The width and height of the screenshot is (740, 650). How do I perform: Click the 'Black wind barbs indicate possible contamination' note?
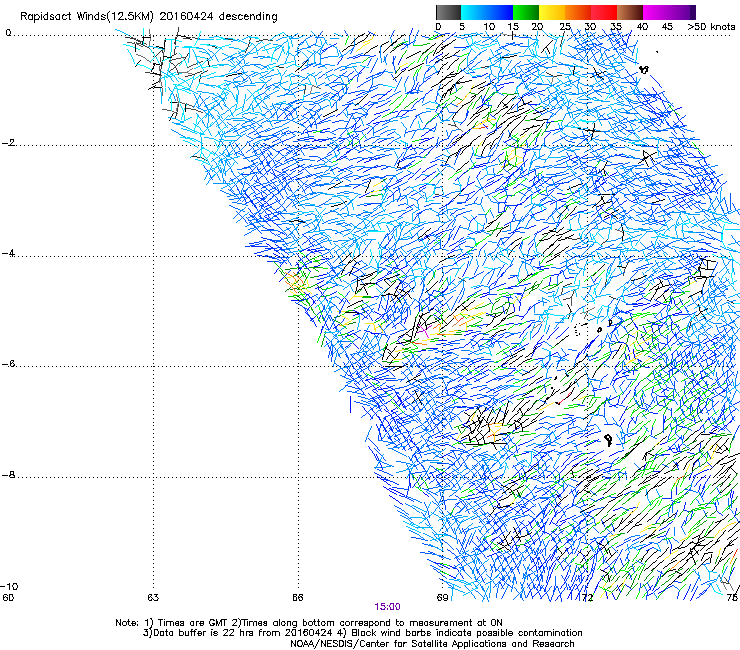pos(467,633)
